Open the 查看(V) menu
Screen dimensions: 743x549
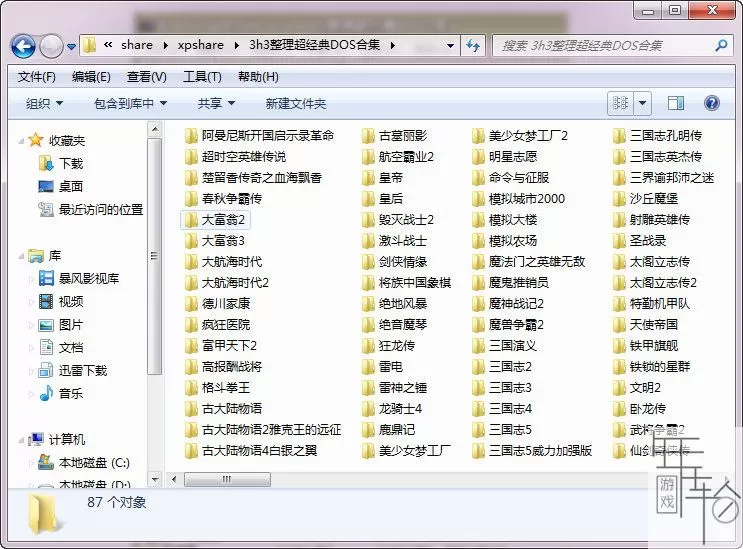[x=146, y=77]
